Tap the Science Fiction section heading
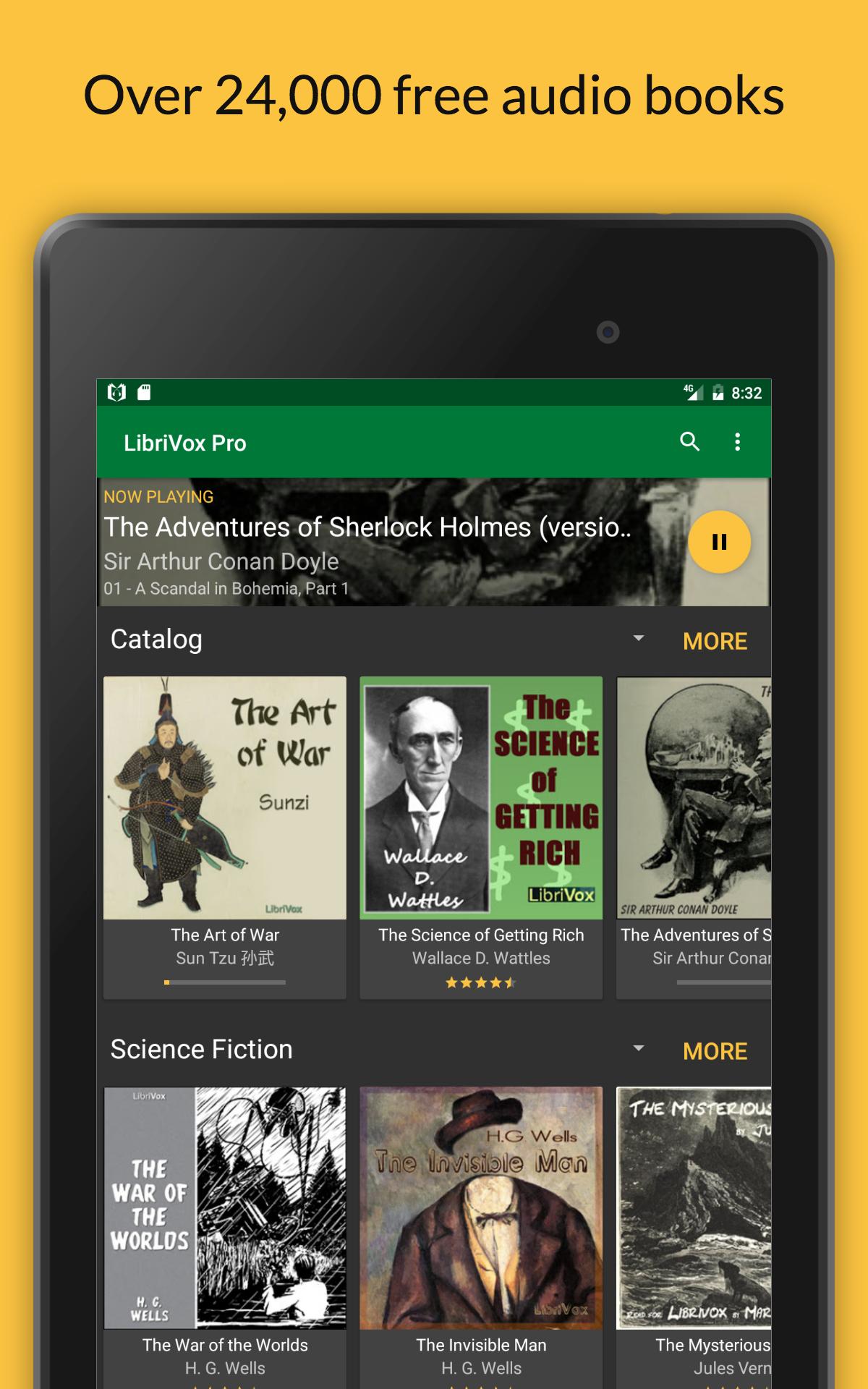 pos(202,1049)
